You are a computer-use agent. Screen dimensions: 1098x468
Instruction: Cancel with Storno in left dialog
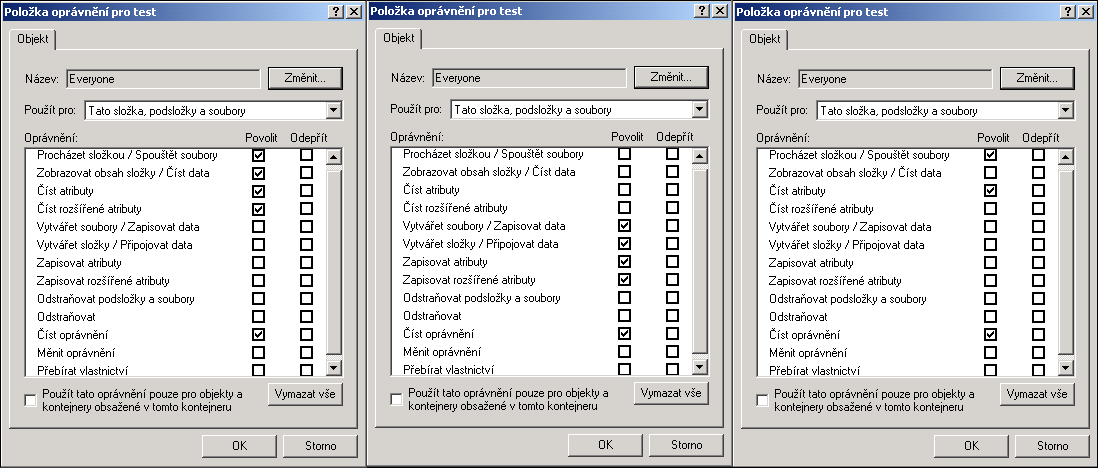(321, 446)
